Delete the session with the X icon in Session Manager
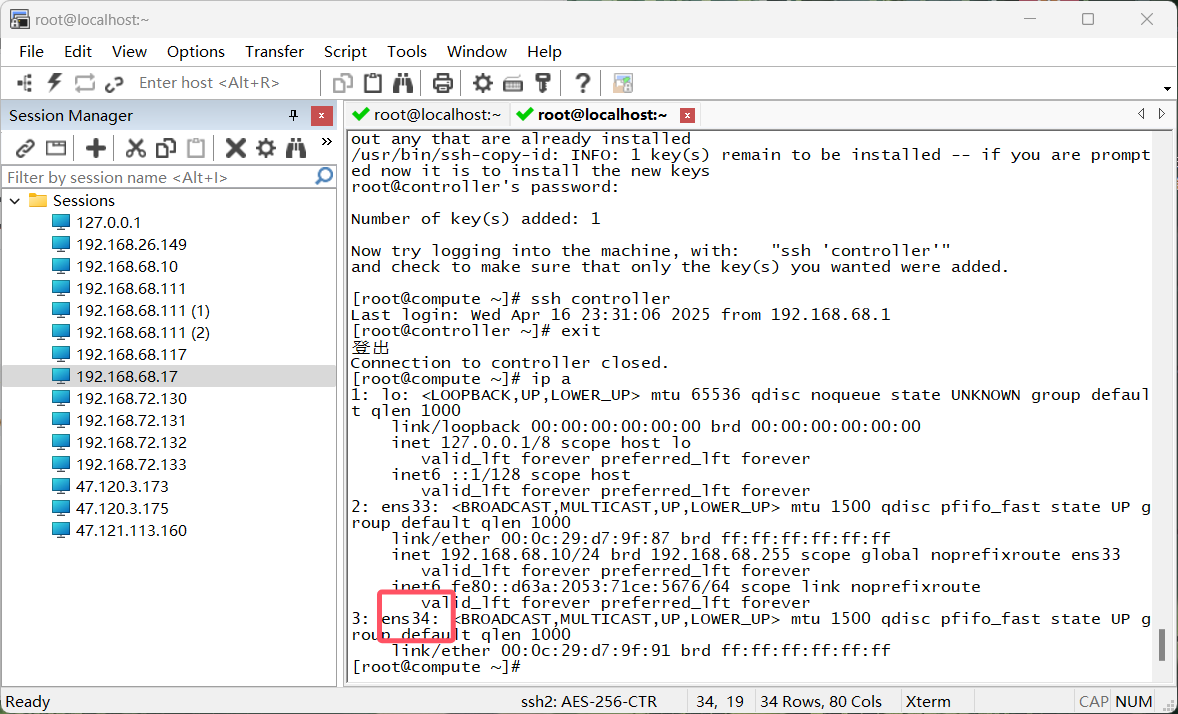This screenshot has height=714, width=1178. pos(235,148)
